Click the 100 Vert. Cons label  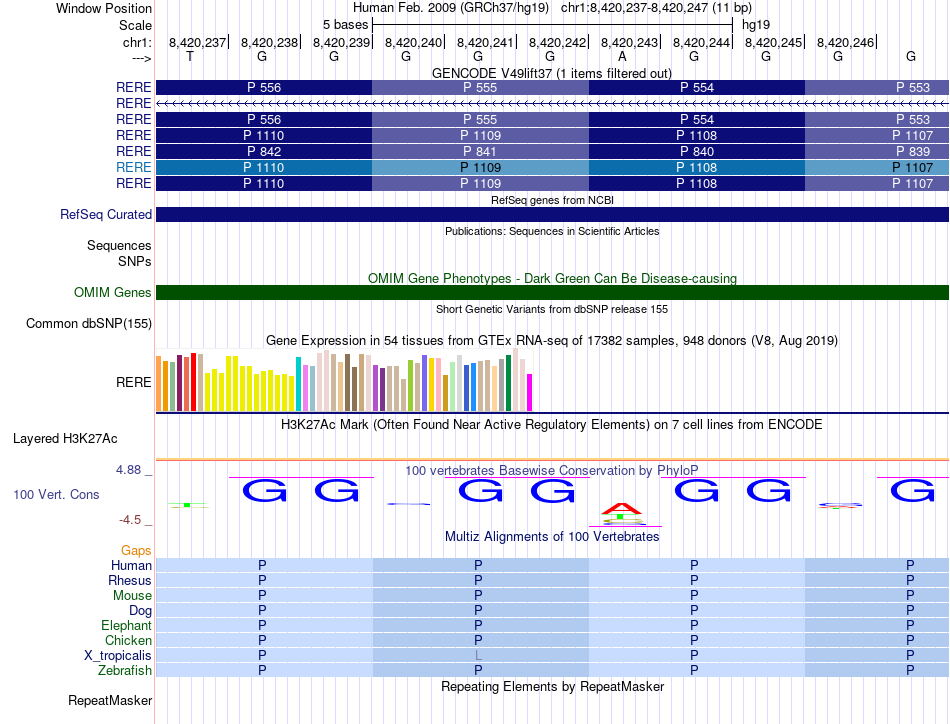tap(56, 494)
